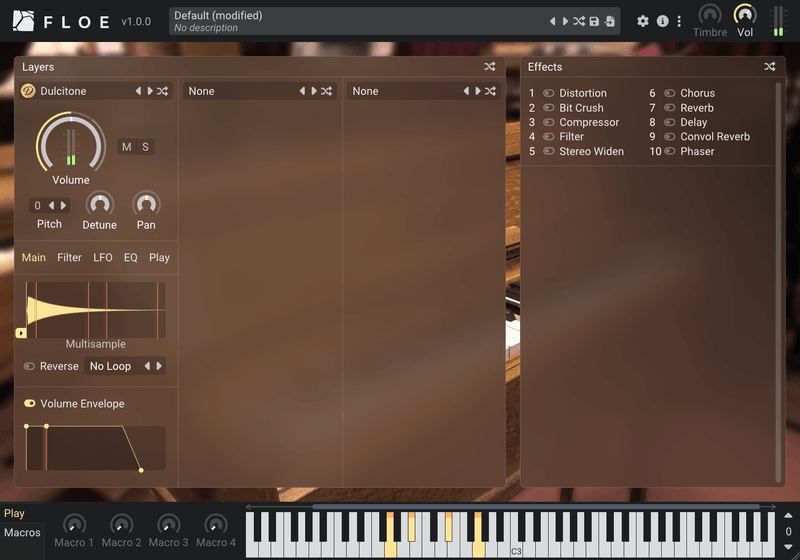This screenshot has width=800, height=560.
Task: Toggle the Reverse sample switch
Action: (29, 366)
